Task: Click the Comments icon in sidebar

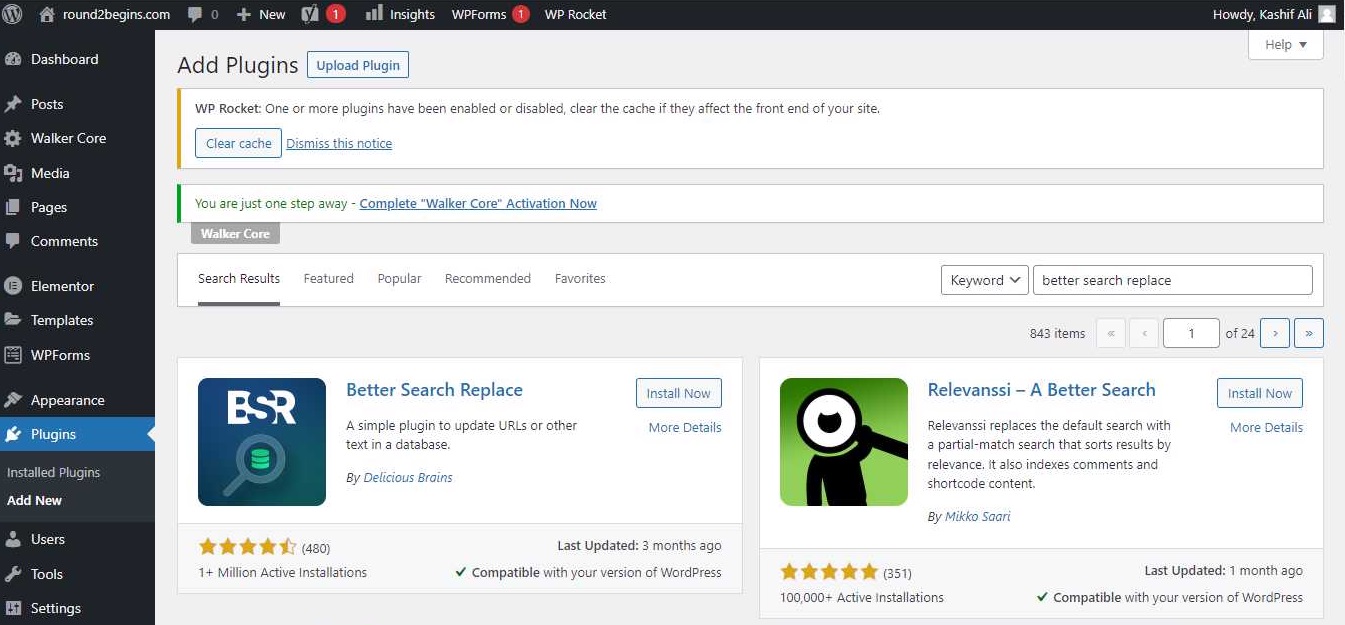Action: pos(14,241)
